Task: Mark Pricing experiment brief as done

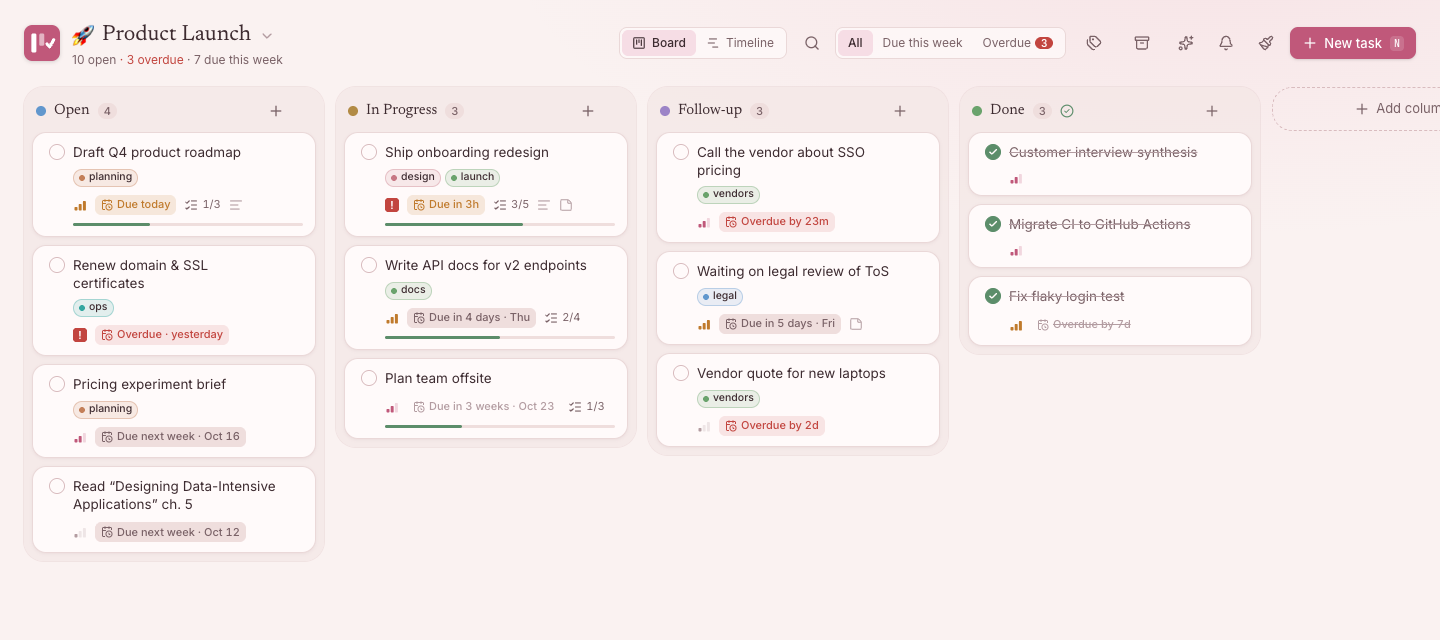Action: point(57,384)
